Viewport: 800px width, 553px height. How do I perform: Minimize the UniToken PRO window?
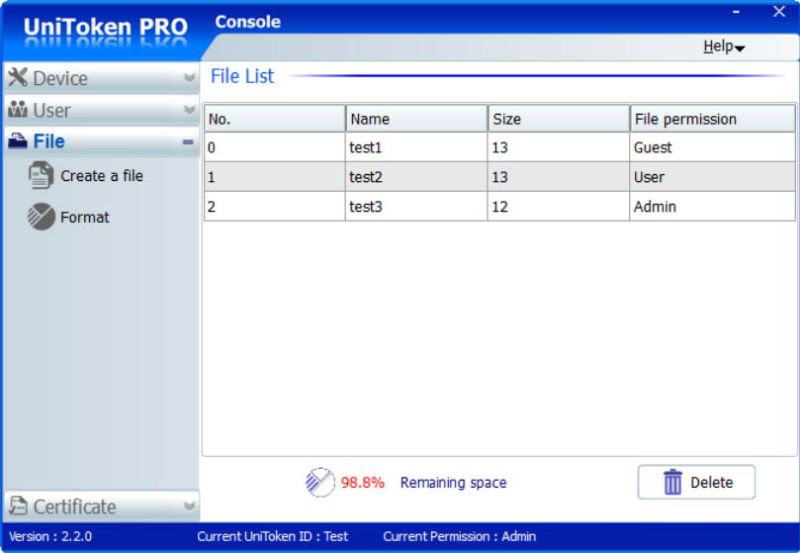point(736,11)
